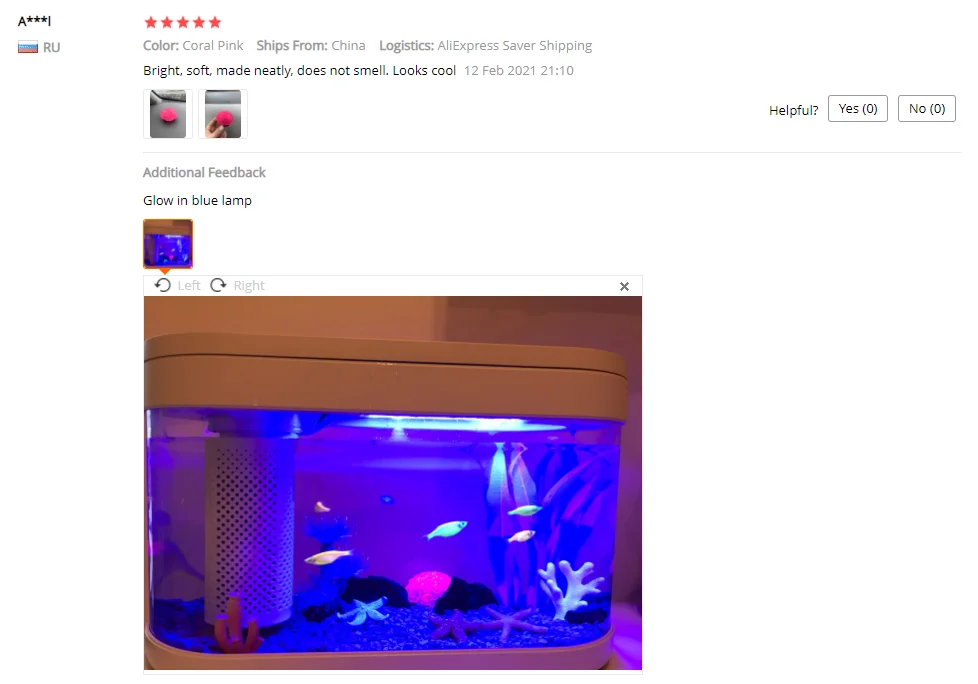The height and width of the screenshot is (684, 978).
Task: Open thumbnail of hand holding pink ball
Action: 223,113
